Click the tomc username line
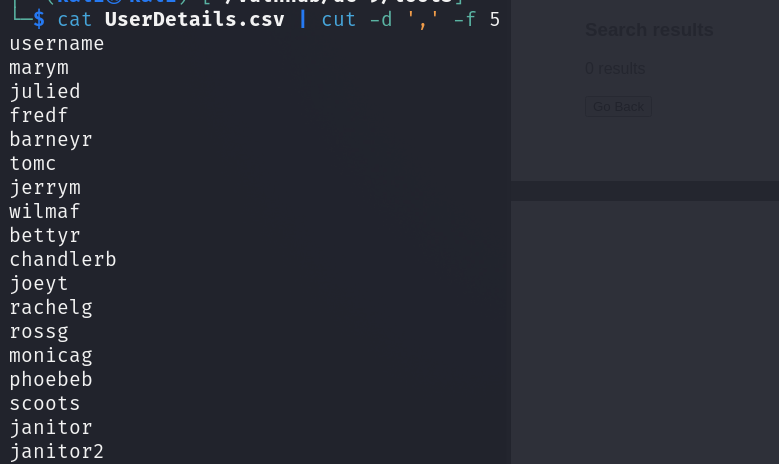The width and height of the screenshot is (779, 464). coord(33,163)
